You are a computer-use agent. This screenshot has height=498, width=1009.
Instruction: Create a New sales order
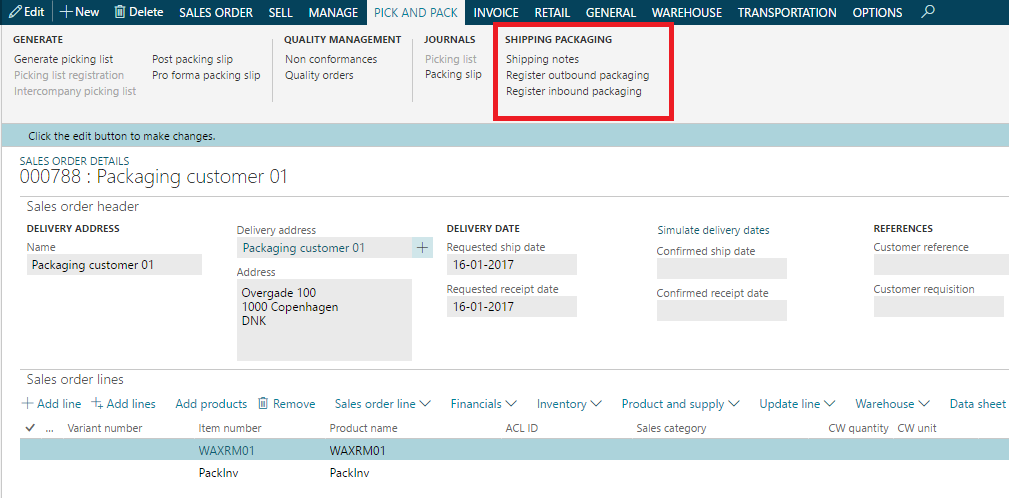pos(80,12)
